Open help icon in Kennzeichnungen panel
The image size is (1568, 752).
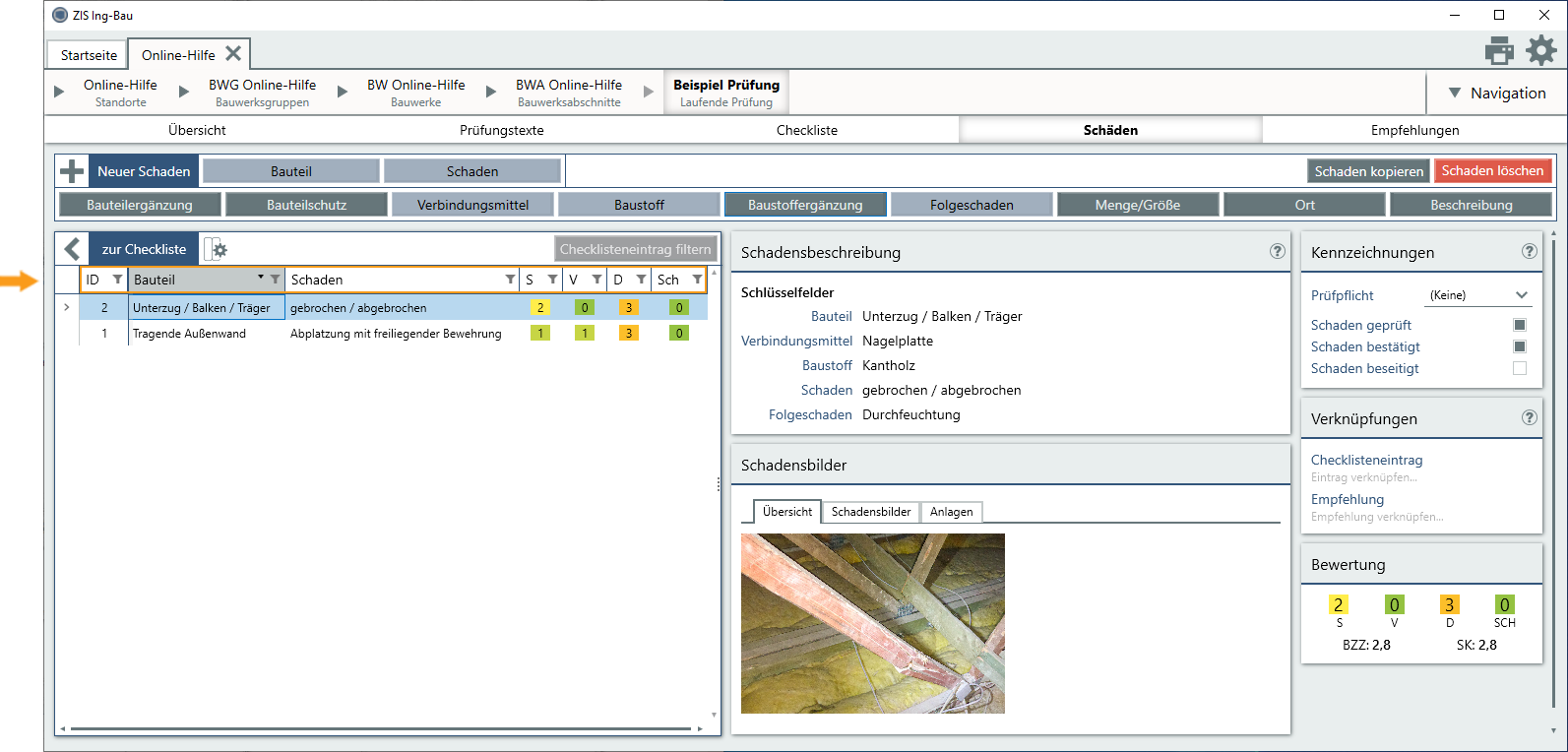[x=1529, y=251]
